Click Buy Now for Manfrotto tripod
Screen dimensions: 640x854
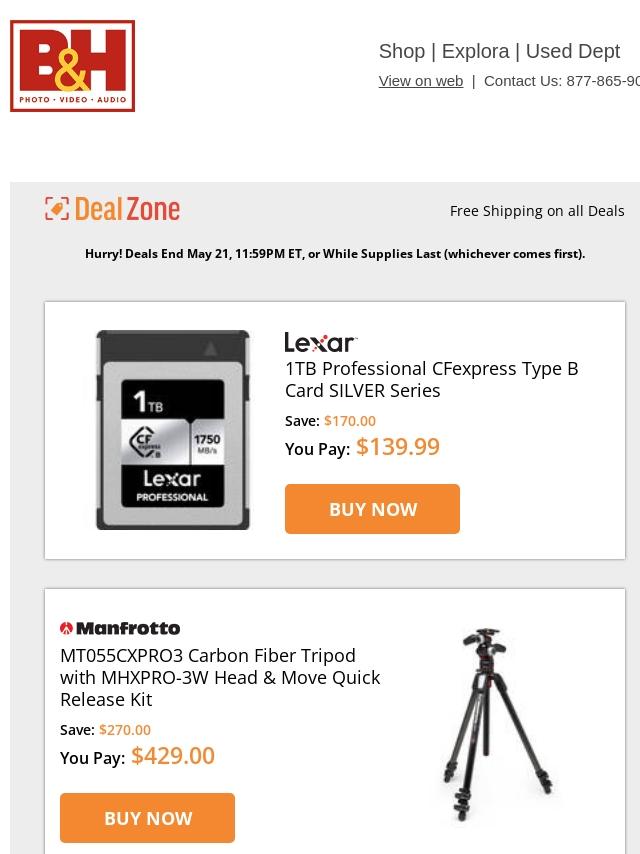tap(147, 818)
